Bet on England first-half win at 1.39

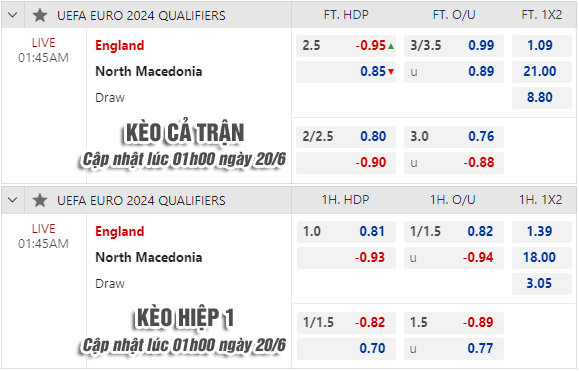pos(541,232)
